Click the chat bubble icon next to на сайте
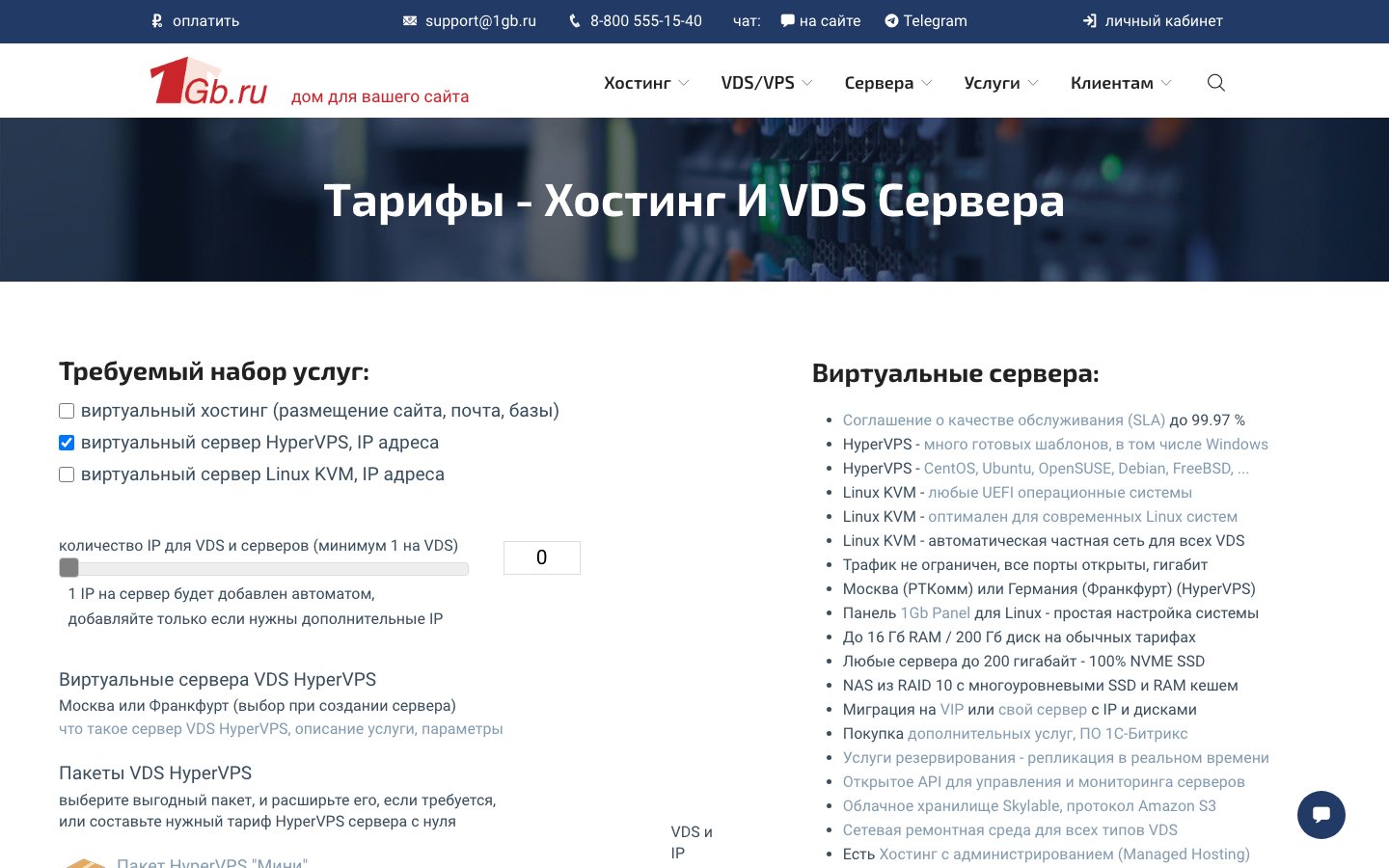Viewport: 1389px width, 868px height. 787,20
